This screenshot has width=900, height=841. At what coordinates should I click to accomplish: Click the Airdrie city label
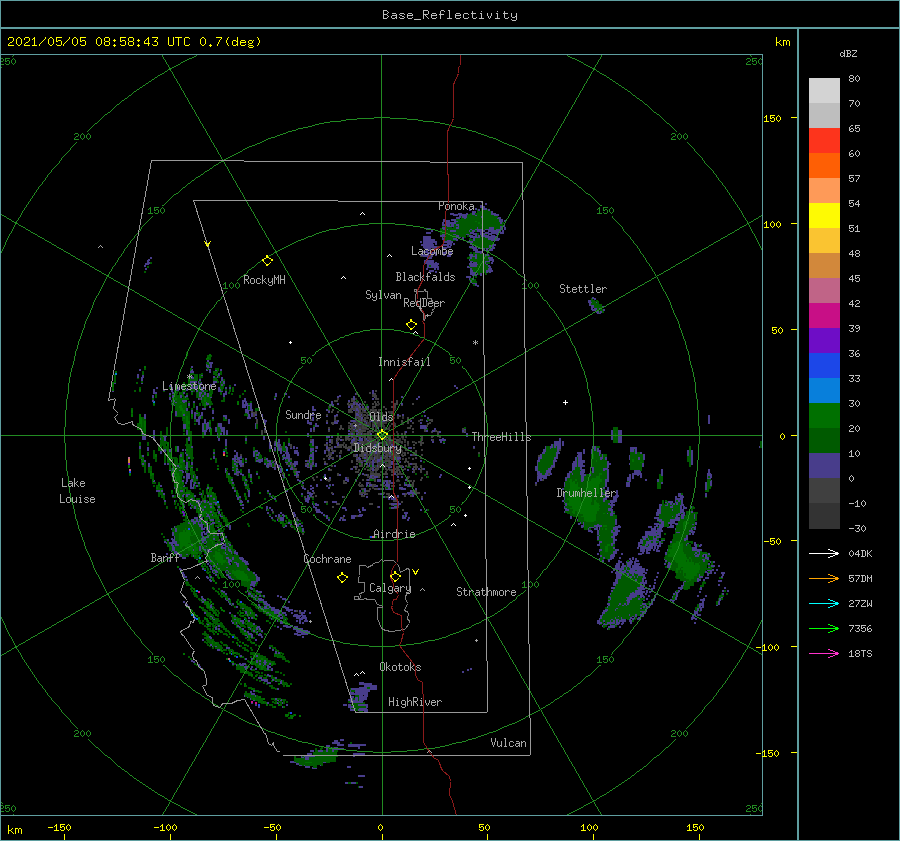click(x=394, y=534)
